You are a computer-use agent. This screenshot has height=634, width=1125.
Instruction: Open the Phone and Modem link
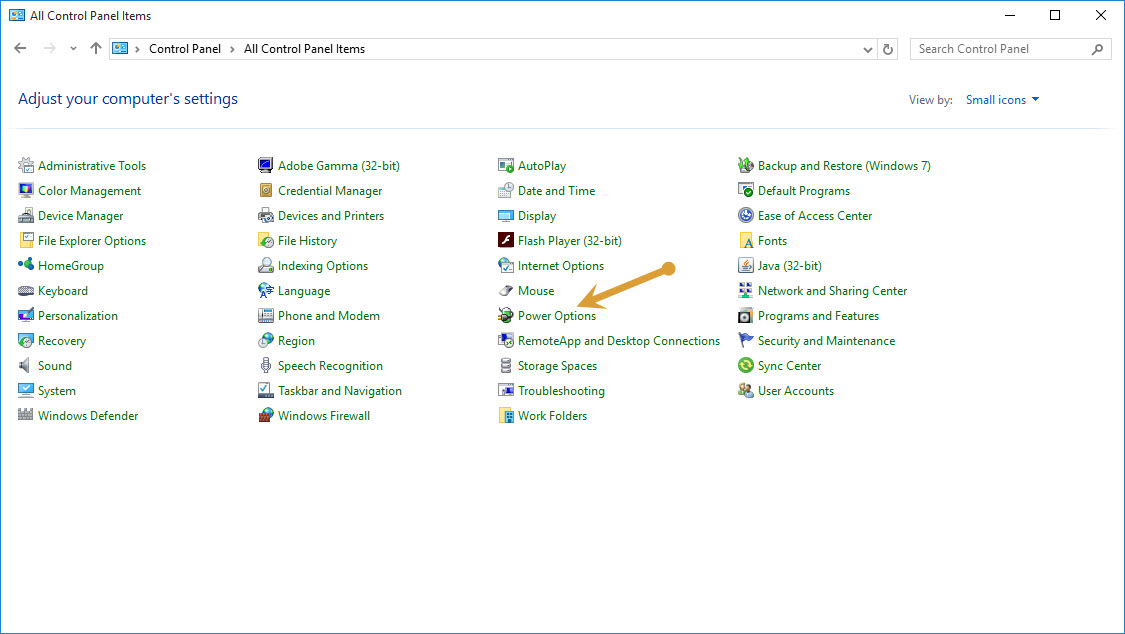point(329,316)
